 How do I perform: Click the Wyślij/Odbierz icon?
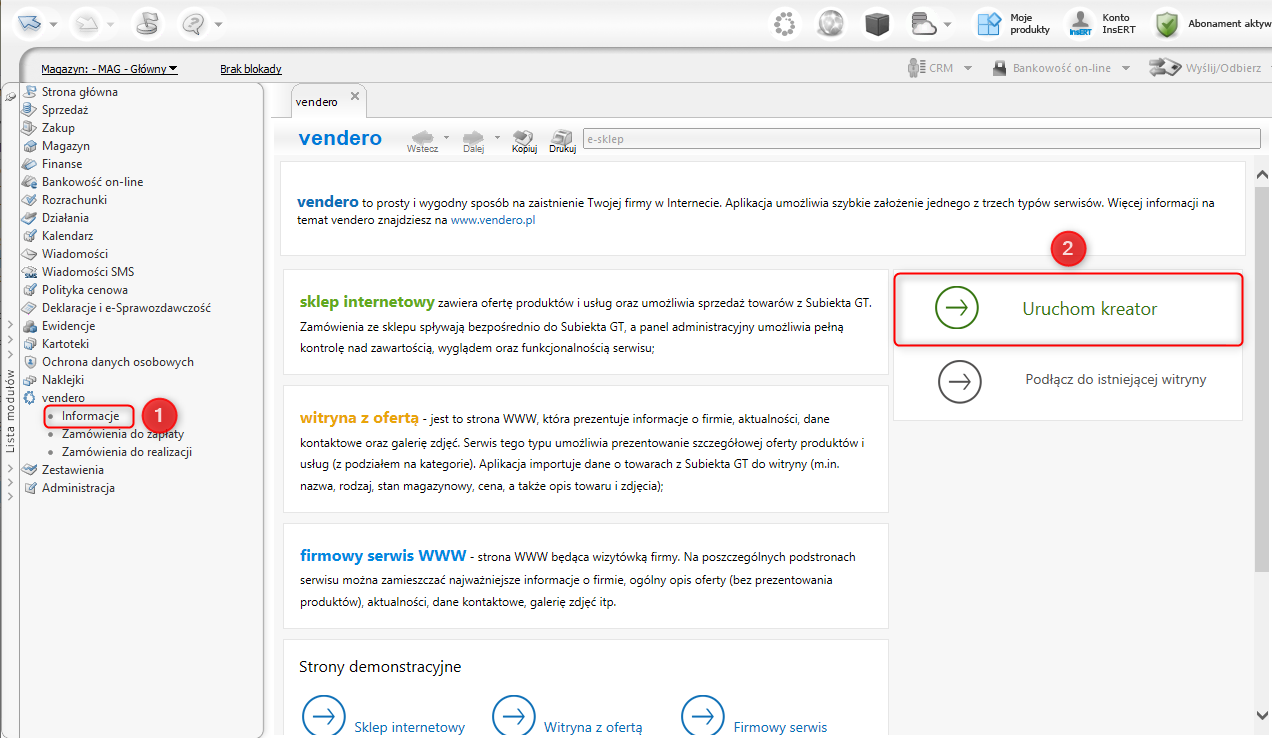pyautogui.click(x=1164, y=68)
